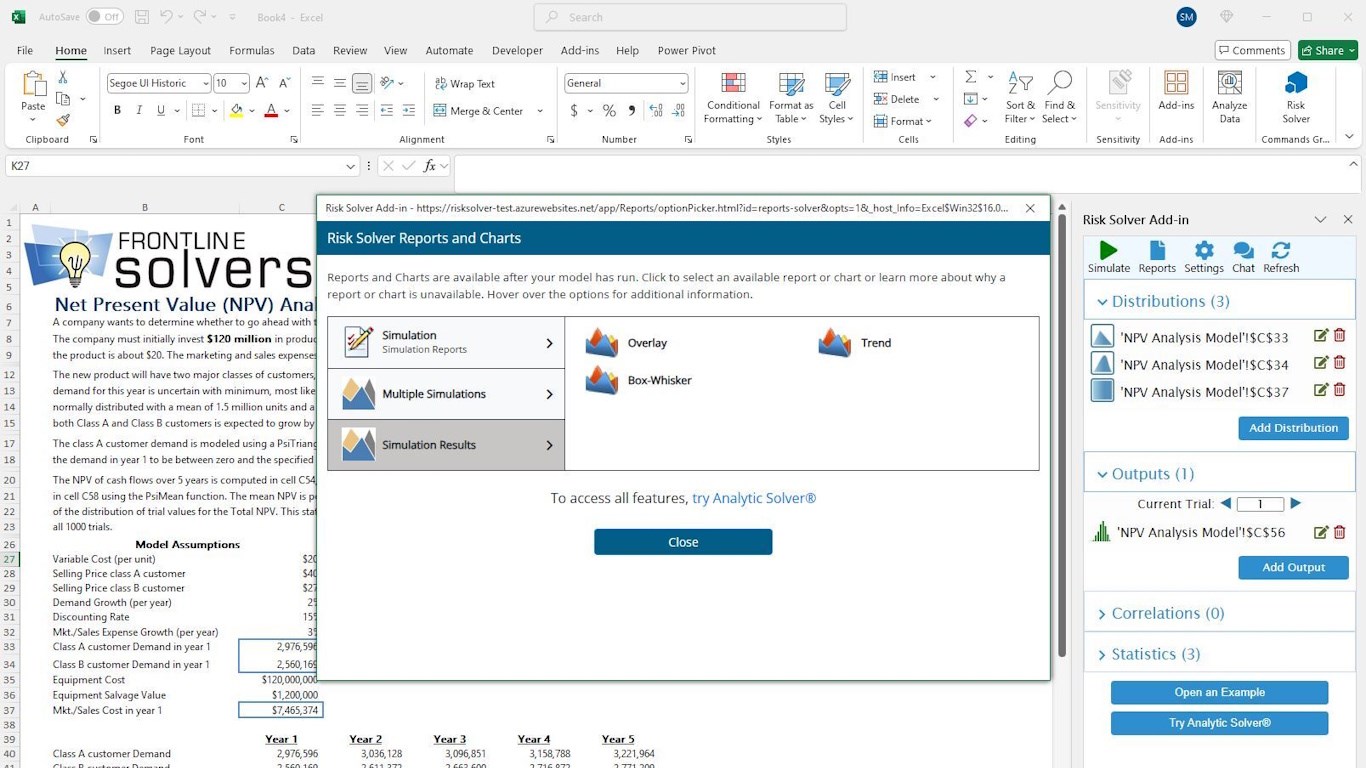The image size is (1366, 768).
Task: Toggle bottom align in Alignment group
Action: (x=362, y=84)
